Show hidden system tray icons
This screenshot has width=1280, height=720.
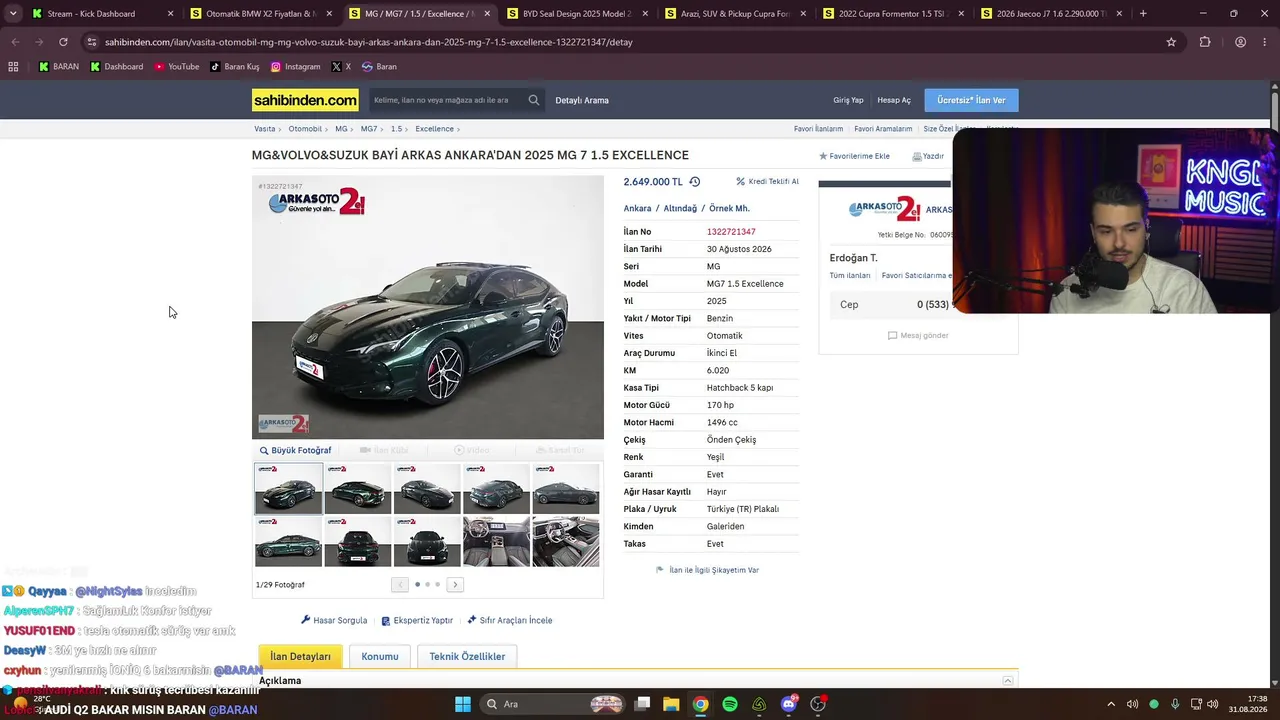(1110, 704)
